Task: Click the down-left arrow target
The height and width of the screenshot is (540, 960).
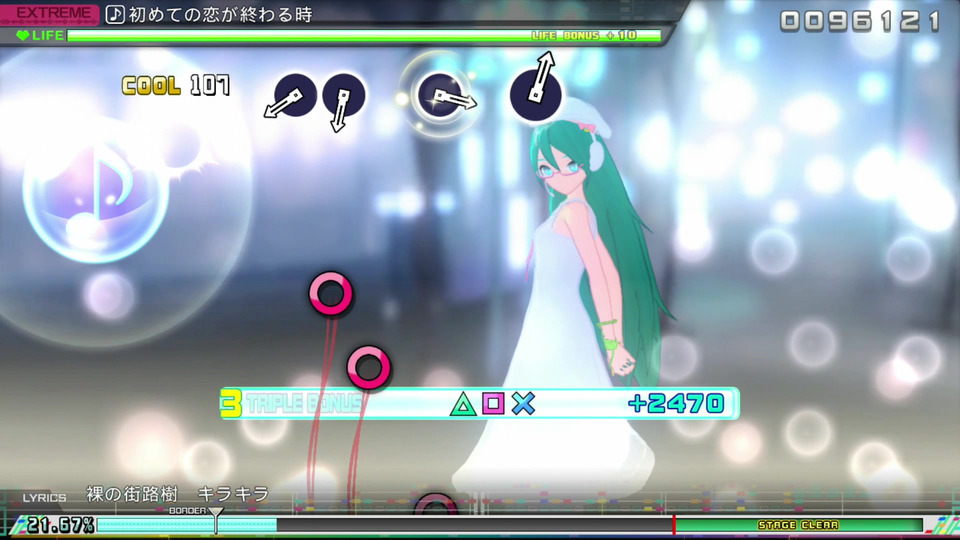Action: coord(290,97)
